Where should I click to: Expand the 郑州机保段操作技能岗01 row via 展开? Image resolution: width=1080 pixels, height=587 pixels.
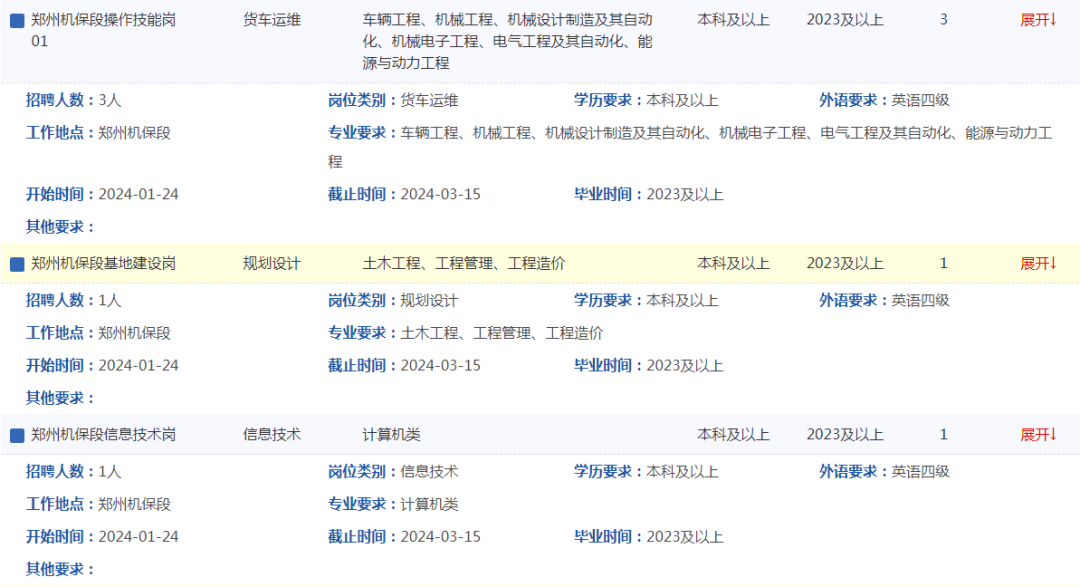click(x=1038, y=20)
